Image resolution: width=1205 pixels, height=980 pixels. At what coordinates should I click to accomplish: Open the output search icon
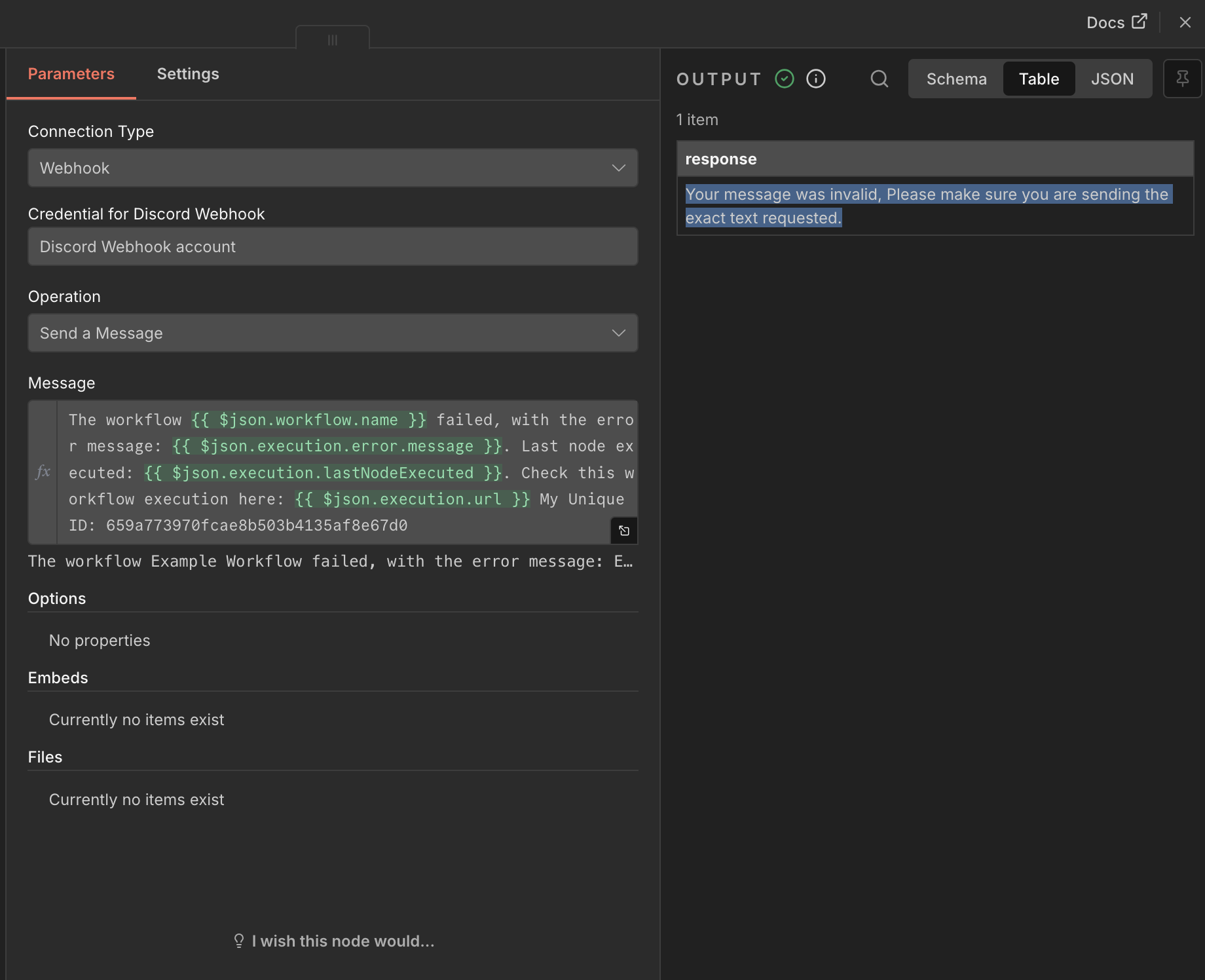(879, 79)
